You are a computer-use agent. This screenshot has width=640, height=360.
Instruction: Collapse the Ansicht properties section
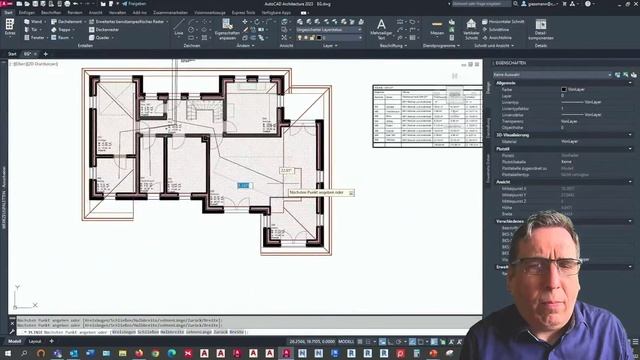(630, 182)
